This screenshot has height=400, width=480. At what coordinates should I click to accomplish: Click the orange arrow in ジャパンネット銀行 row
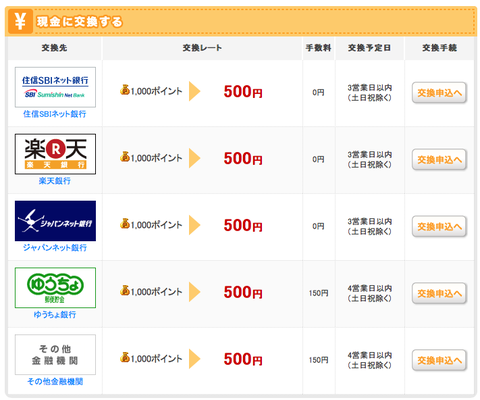[195, 225]
